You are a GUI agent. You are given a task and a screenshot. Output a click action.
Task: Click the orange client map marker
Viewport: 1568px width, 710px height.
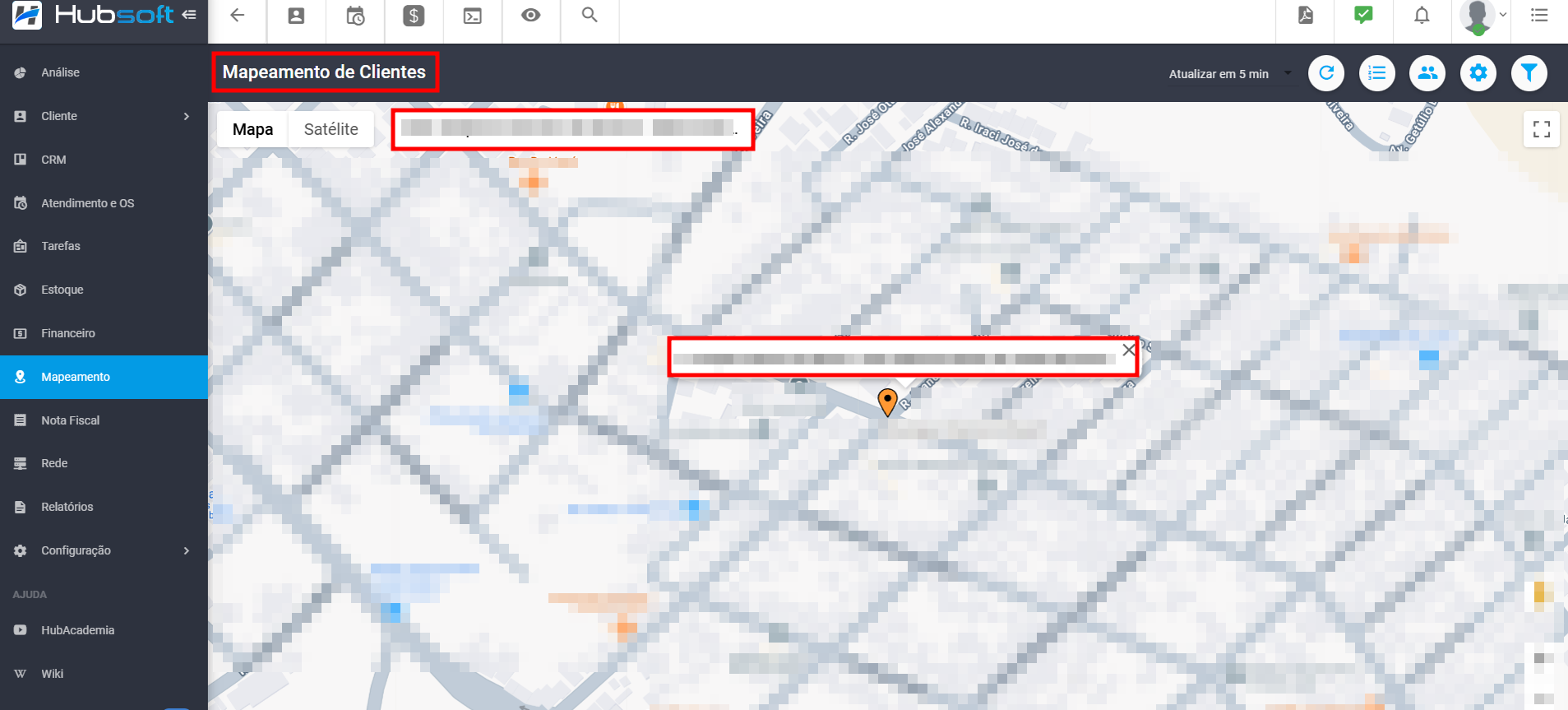point(887,402)
